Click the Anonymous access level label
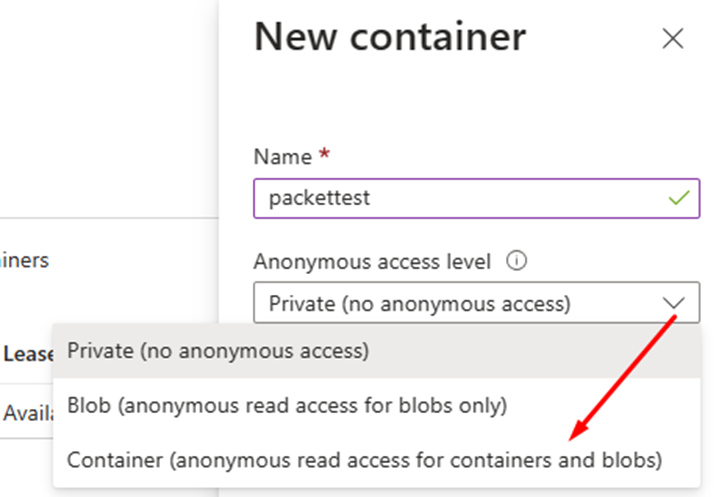The width and height of the screenshot is (716, 497). tap(372, 261)
